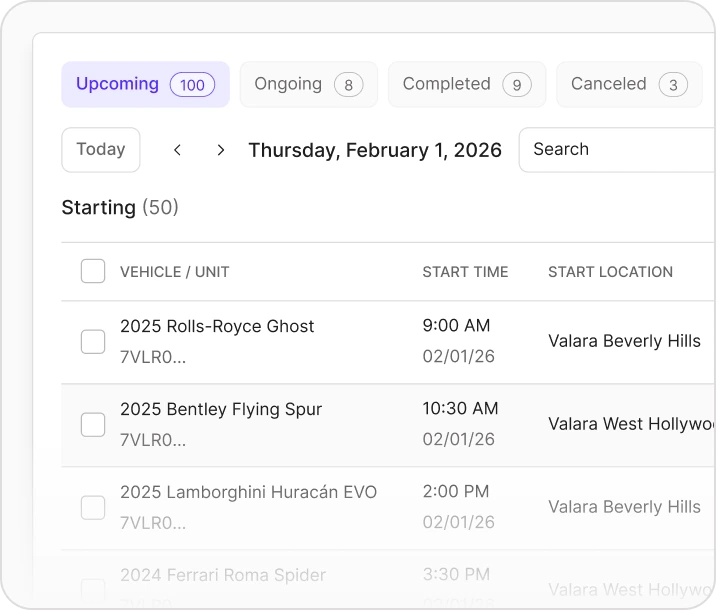The image size is (716, 610).
Task: Check the Lamborghini Huracán EVO row checkbox
Action: 93,508
